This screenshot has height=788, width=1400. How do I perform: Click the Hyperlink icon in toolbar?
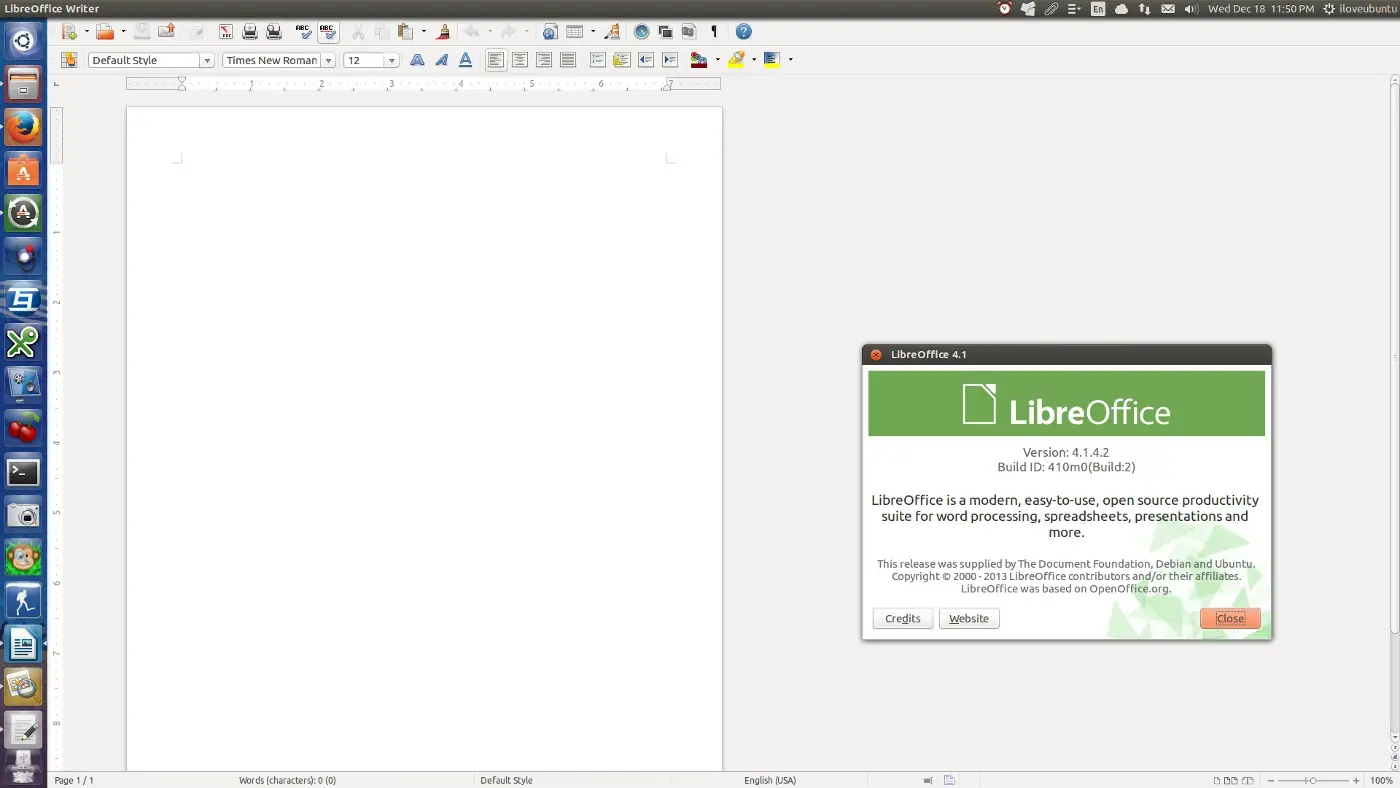[x=549, y=32]
